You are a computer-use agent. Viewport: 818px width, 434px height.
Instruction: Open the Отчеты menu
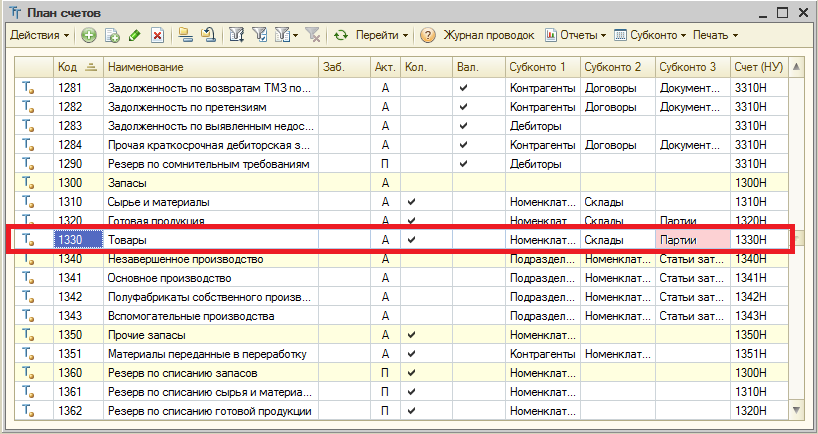[x=575, y=35]
